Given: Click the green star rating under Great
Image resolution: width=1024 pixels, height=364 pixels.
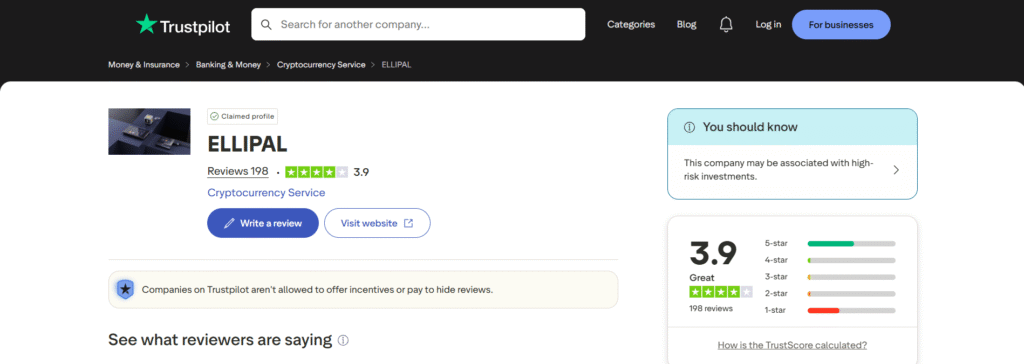Looking at the screenshot, I should pyautogui.click(x=721, y=292).
